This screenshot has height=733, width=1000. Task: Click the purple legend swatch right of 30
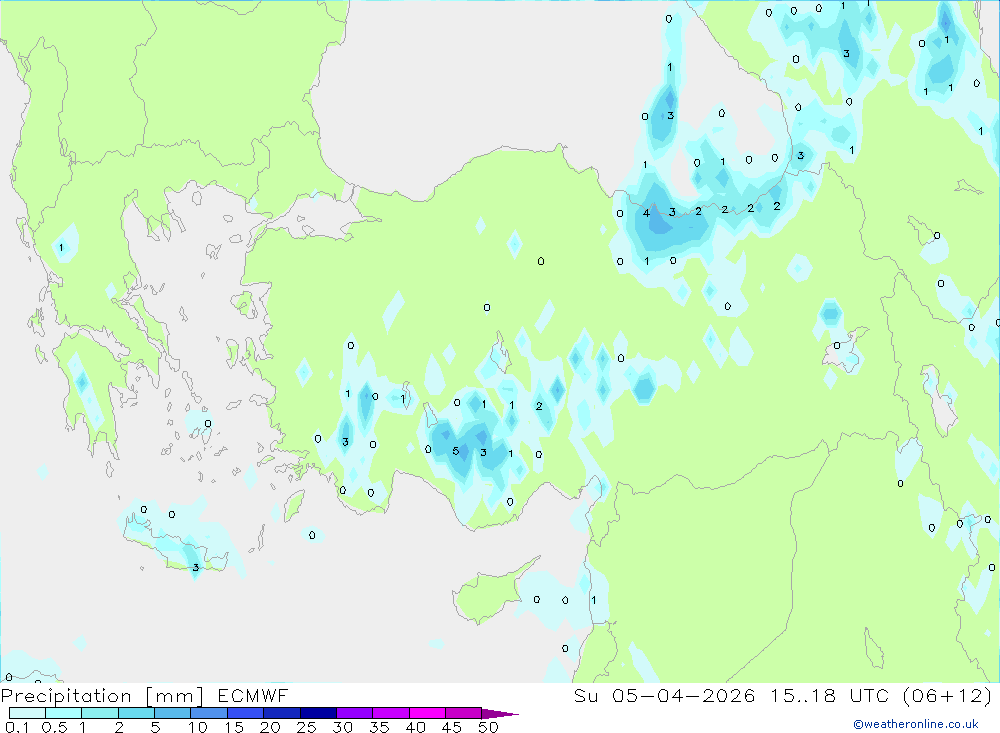click(355, 713)
